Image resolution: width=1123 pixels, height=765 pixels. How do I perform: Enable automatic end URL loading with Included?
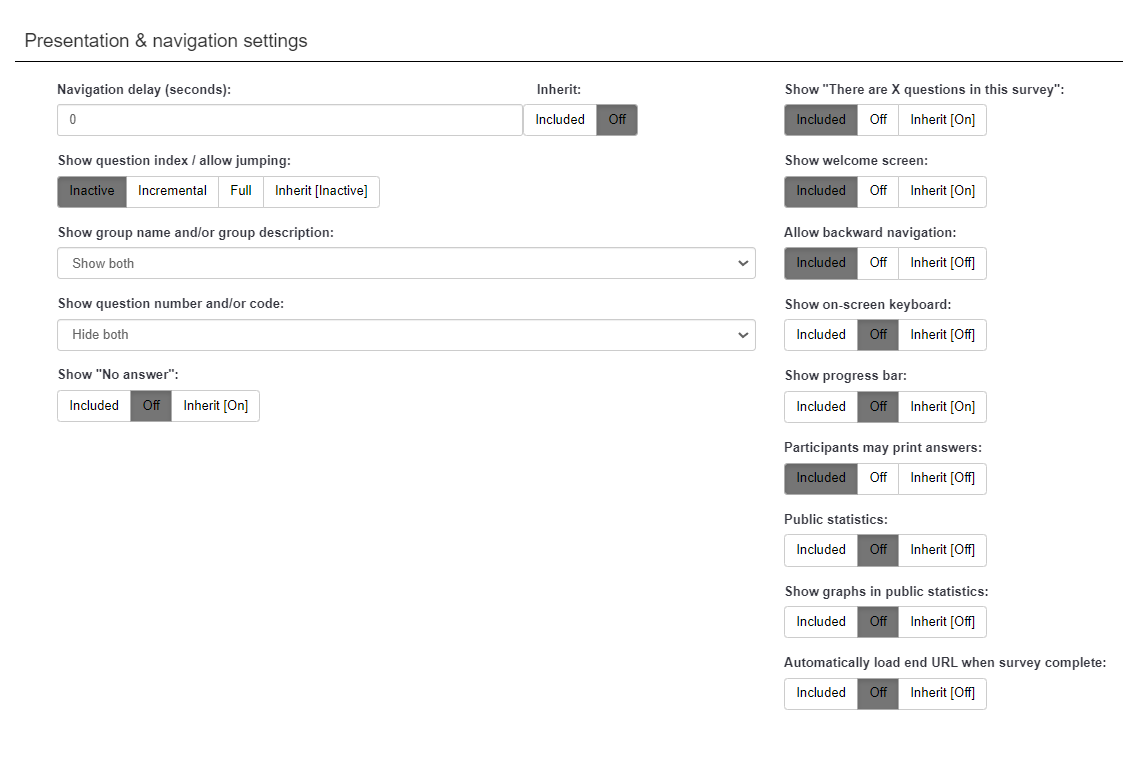(x=821, y=693)
